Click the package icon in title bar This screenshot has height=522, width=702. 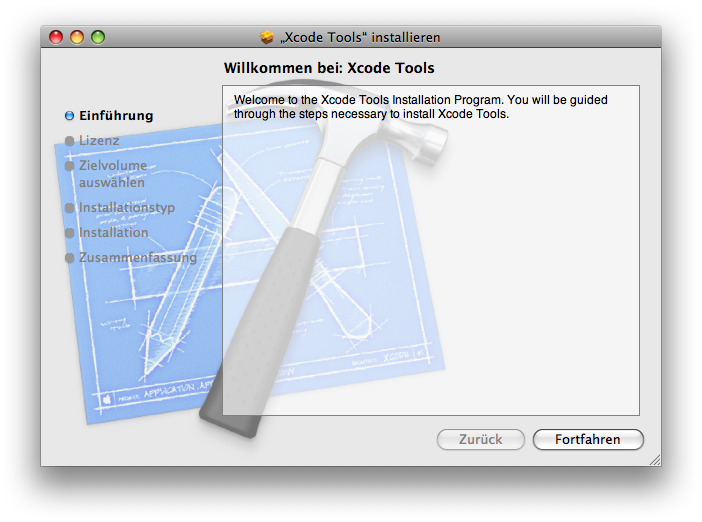266,37
